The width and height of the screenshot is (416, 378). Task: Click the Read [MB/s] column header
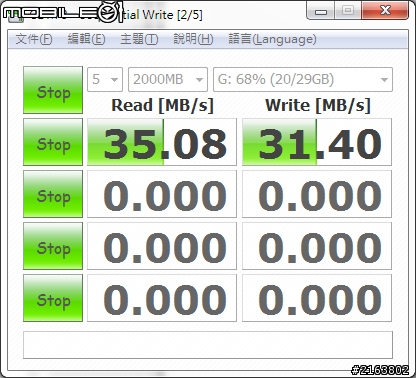point(162,105)
